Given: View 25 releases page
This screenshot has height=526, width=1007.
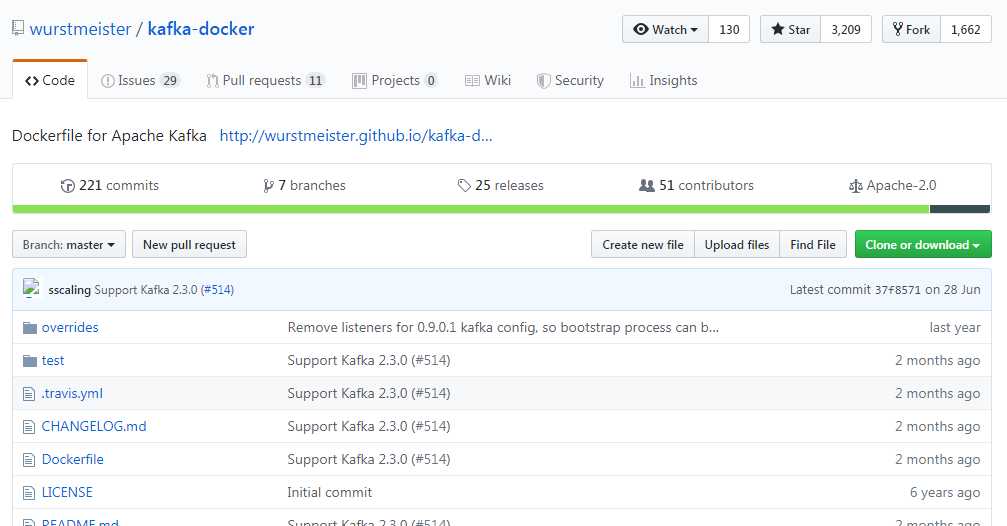Looking at the screenshot, I should pyautogui.click(x=500, y=186).
